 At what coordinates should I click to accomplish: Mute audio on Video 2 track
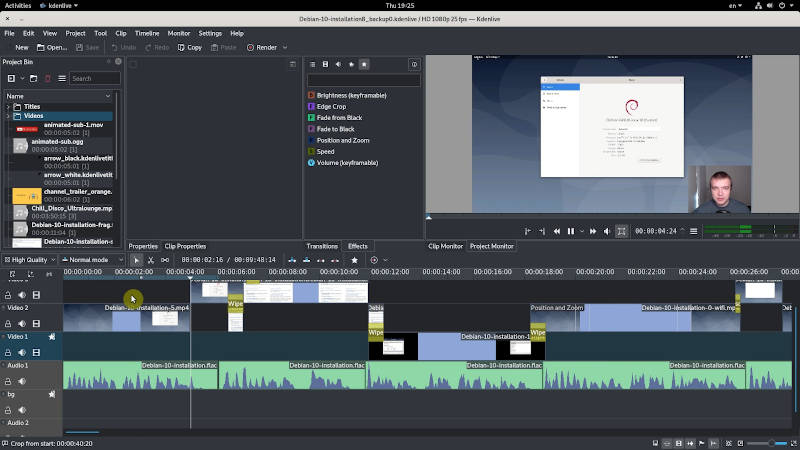(22, 323)
